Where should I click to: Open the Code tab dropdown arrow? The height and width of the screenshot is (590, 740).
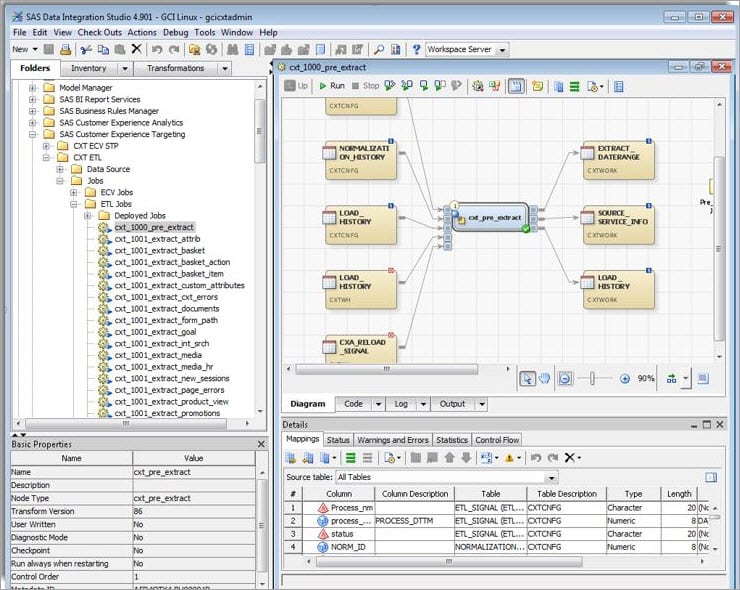tap(378, 404)
